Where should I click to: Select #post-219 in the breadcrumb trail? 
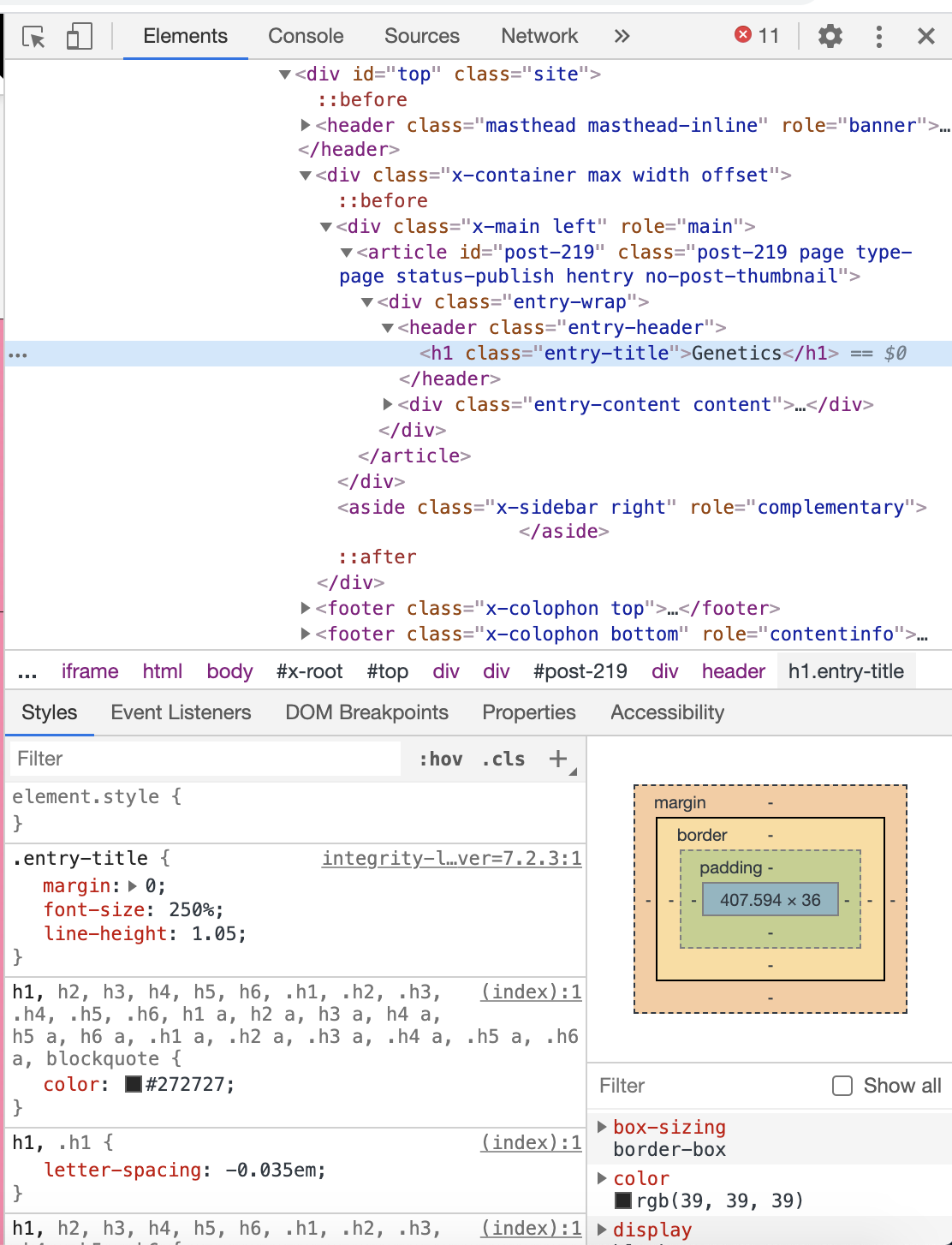[580, 671]
